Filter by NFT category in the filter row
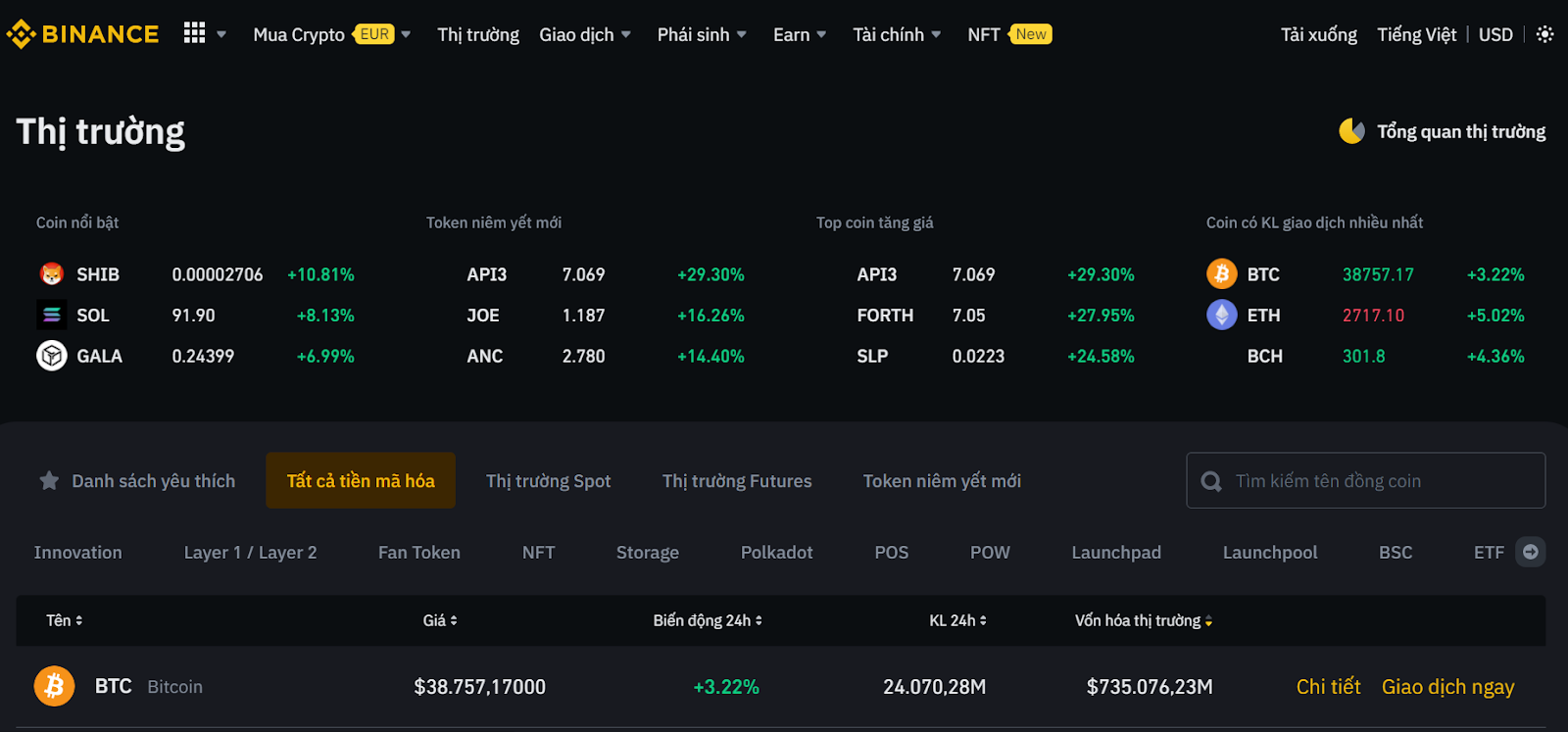The width and height of the screenshot is (1568, 732). [539, 552]
